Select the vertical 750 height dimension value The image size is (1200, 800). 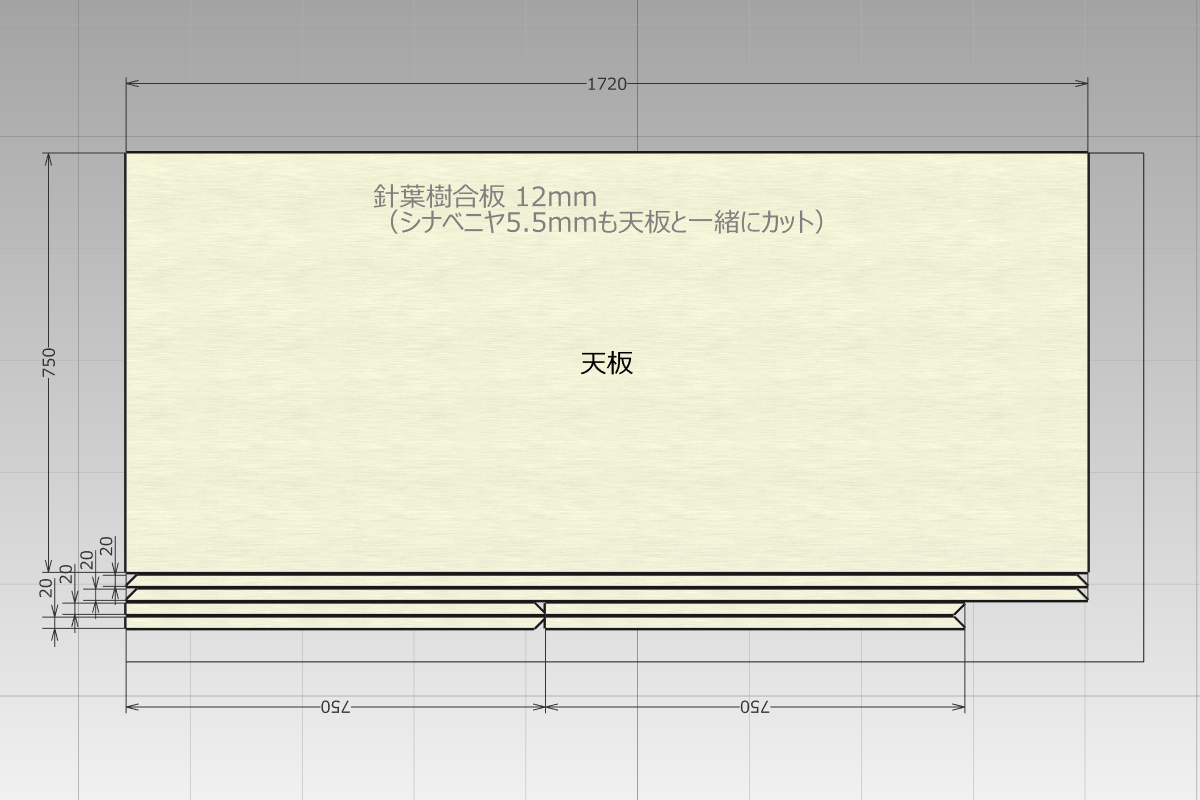click(49, 363)
